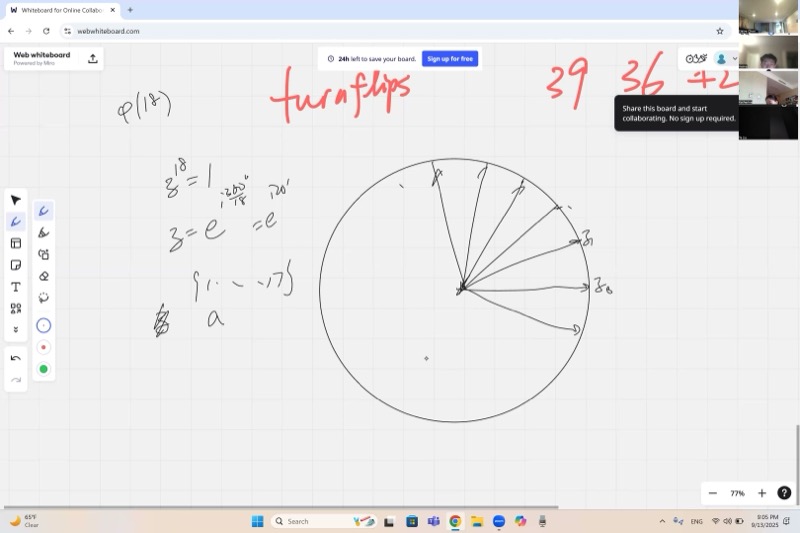
Task: Select the green pen color swatch
Action: coord(43,369)
